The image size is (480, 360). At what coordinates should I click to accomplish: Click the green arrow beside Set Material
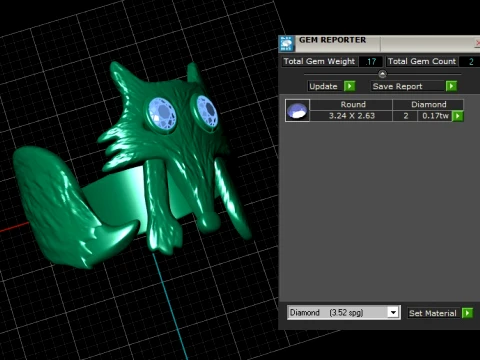click(x=467, y=313)
